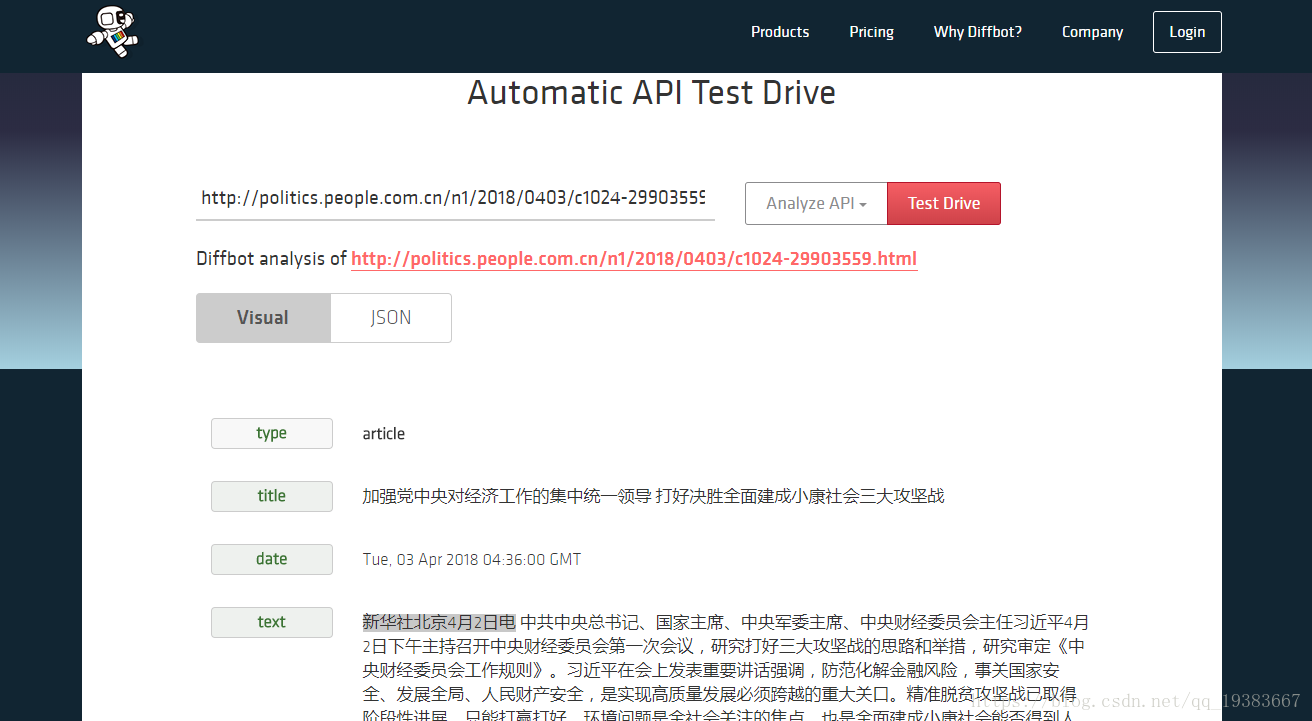This screenshot has height=721, width=1312.
Task: Click the type field label
Action: [x=272, y=433]
